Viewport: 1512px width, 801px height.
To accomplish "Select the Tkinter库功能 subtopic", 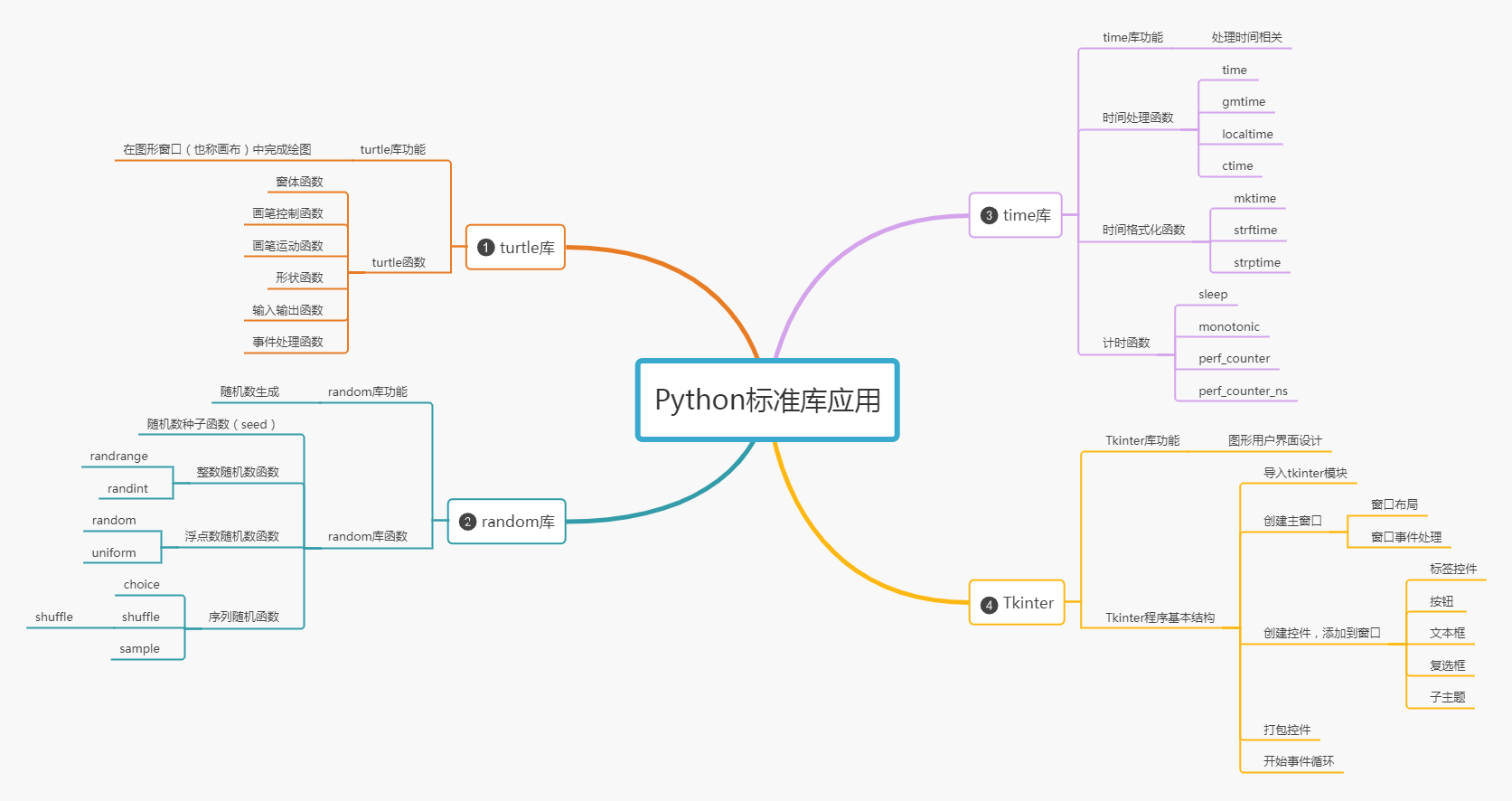I will tap(1142, 440).
